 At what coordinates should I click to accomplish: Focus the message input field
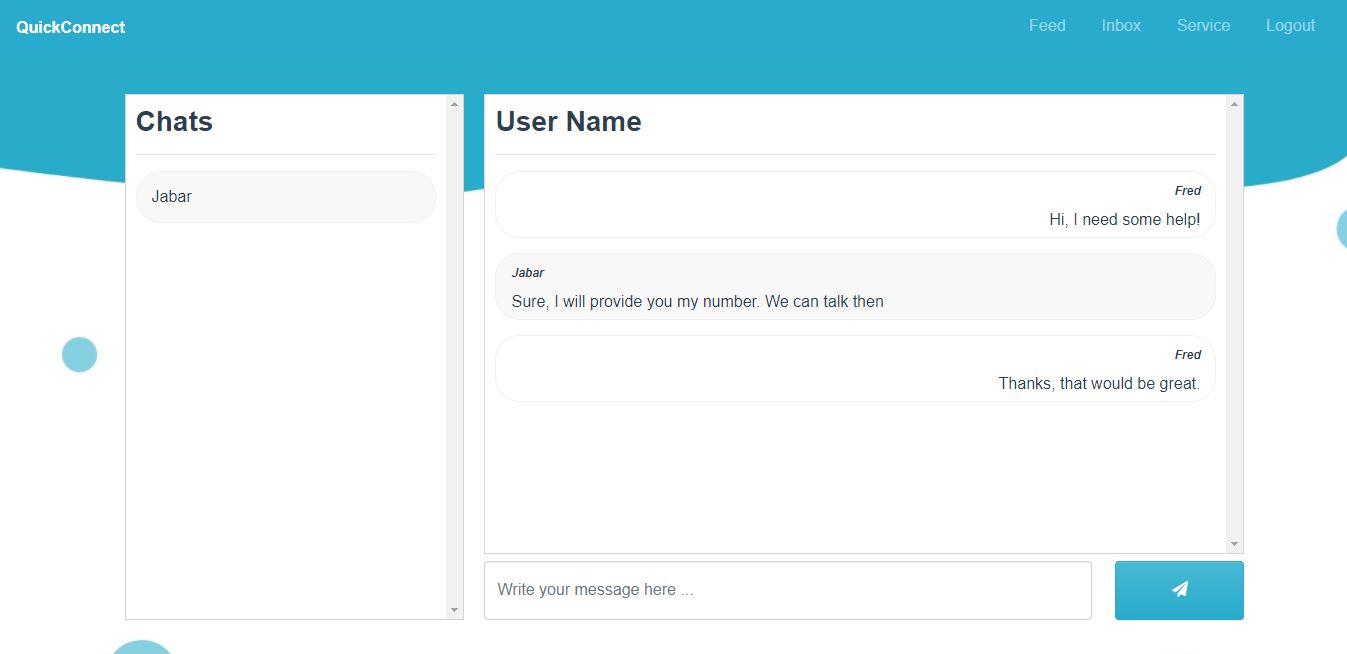[x=788, y=590]
